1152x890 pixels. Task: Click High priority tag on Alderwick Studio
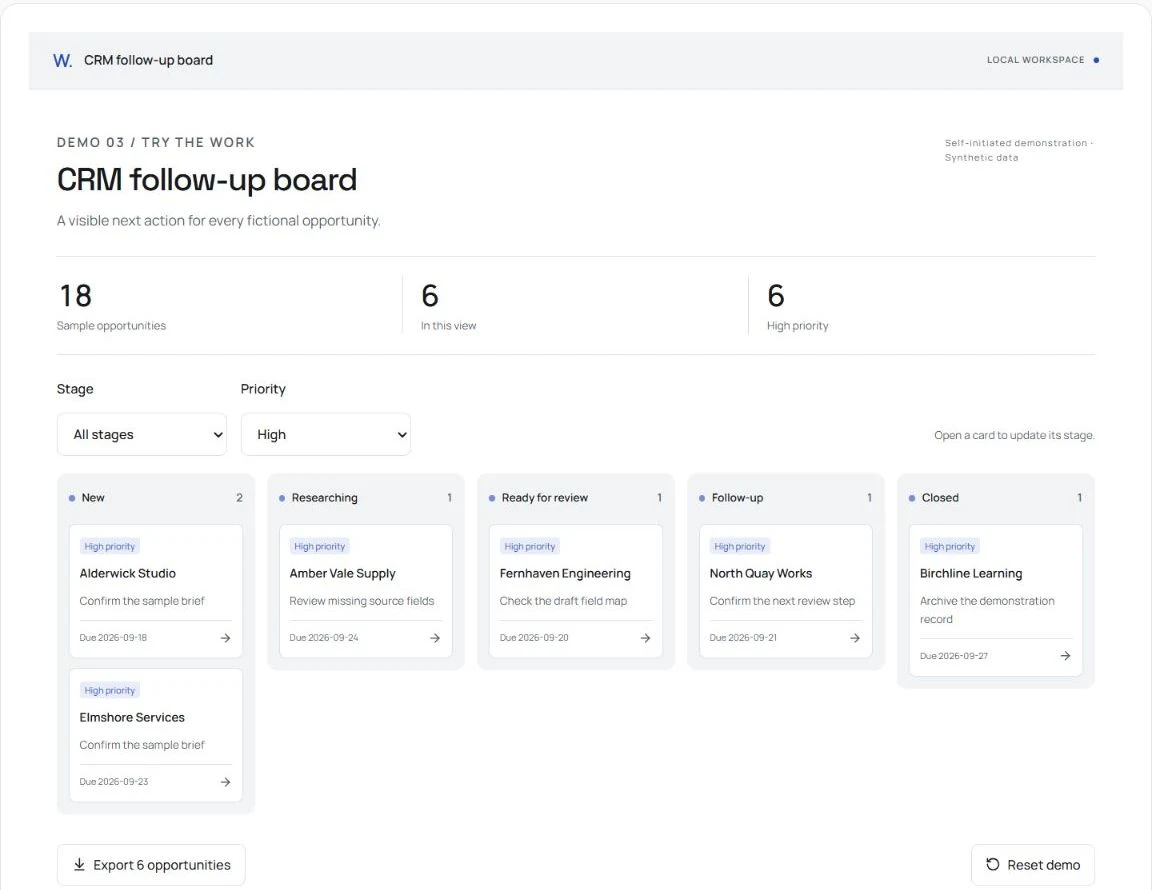tap(109, 546)
